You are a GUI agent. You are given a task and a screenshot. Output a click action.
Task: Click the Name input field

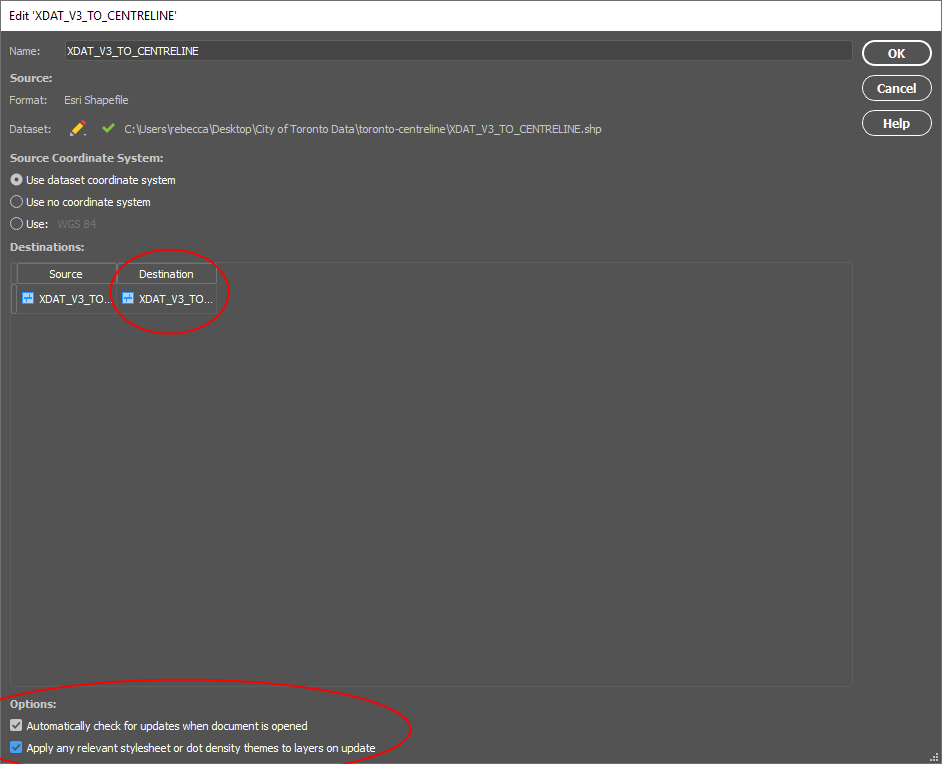pyautogui.click(x=458, y=51)
